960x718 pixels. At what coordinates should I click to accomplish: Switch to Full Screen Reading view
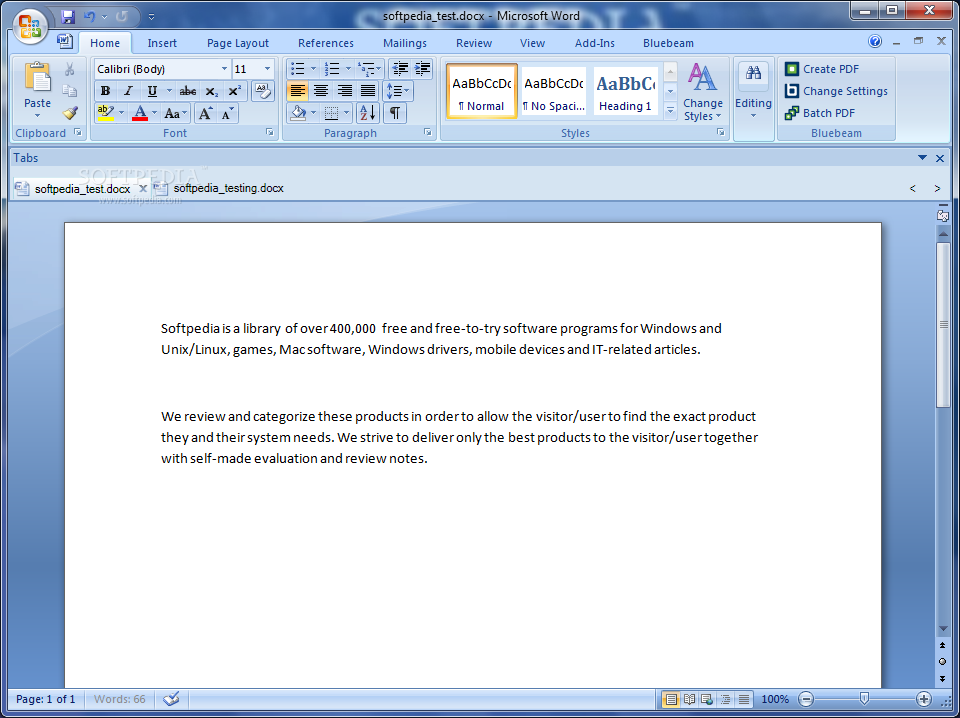(x=689, y=699)
